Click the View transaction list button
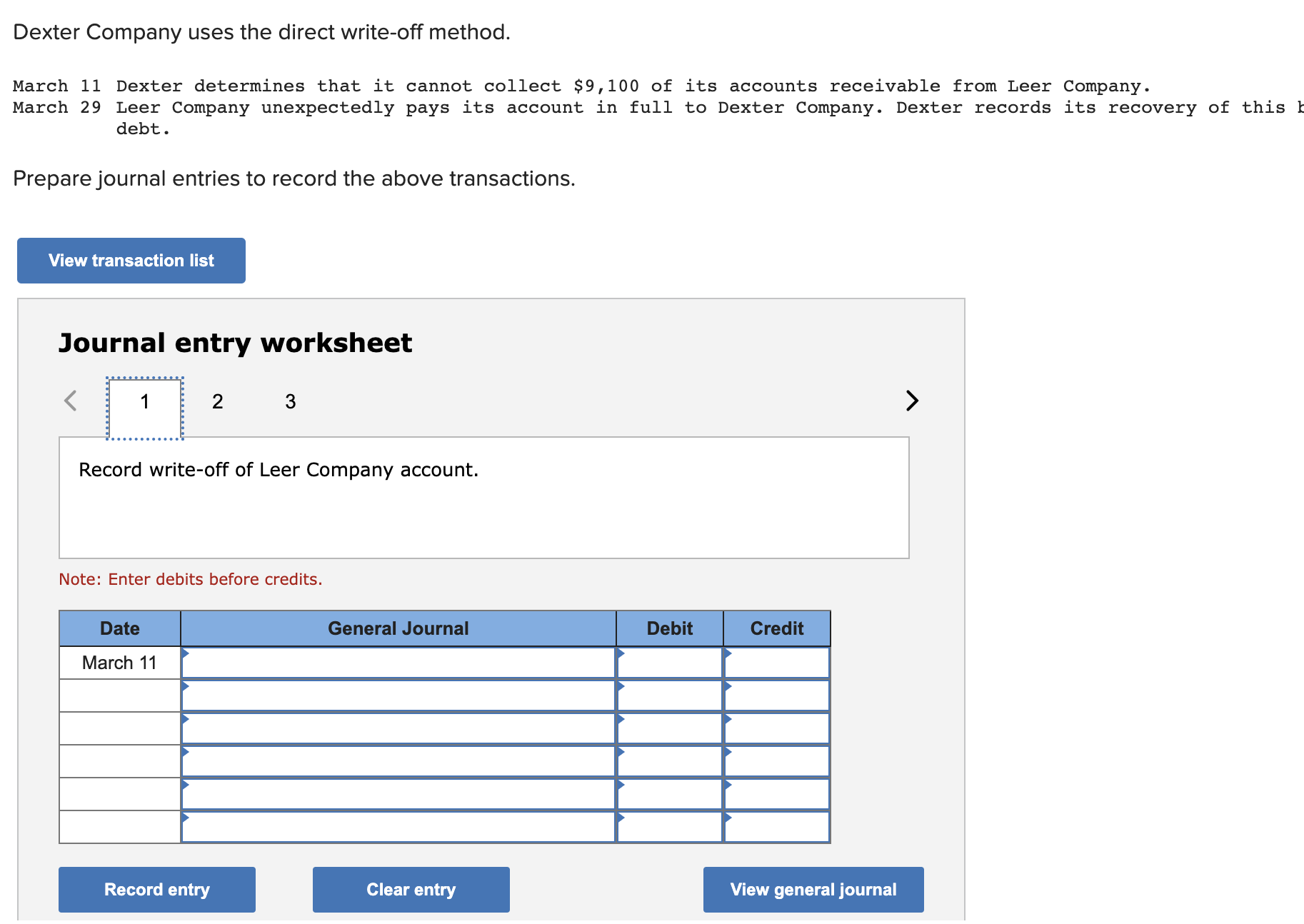 pyautogui.click(x=131, y=260)
